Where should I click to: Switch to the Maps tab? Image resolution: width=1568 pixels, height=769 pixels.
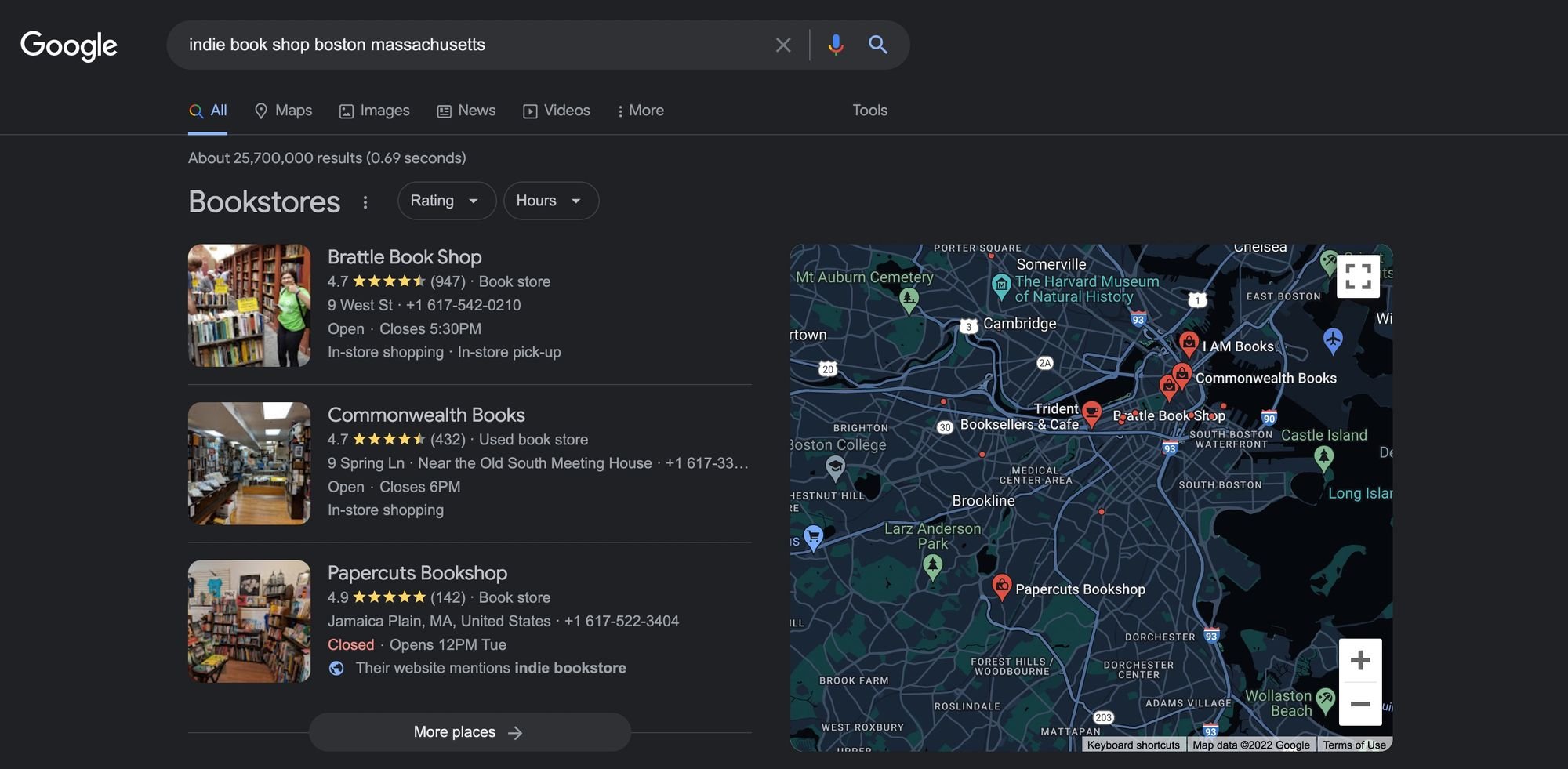284,111
